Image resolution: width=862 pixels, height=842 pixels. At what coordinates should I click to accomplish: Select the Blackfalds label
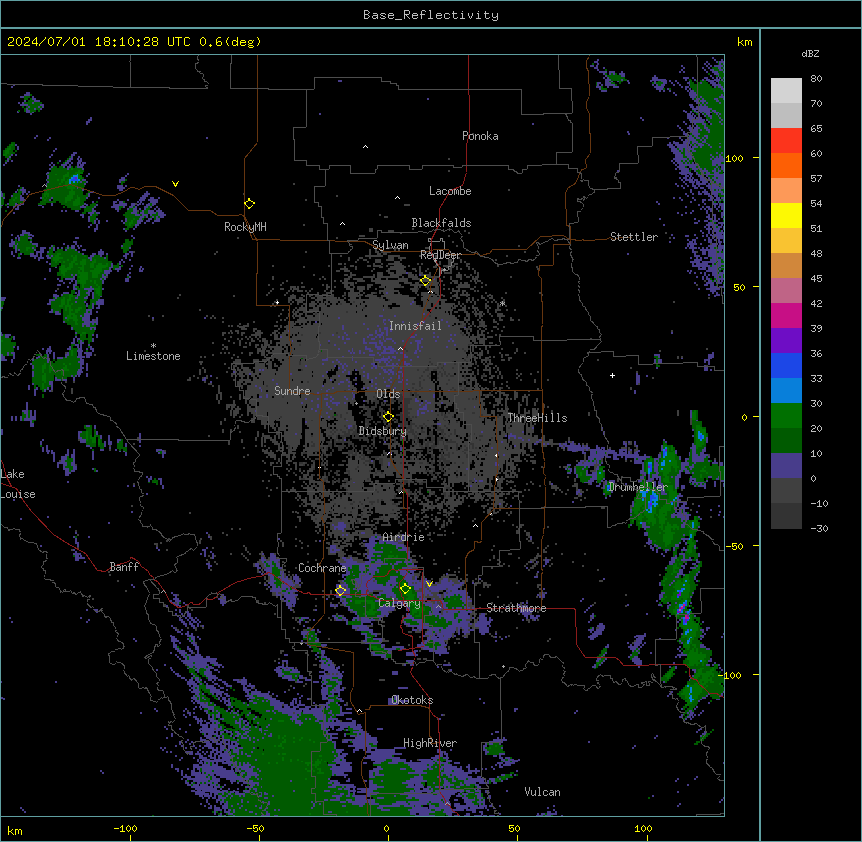[x=441, y=223]
